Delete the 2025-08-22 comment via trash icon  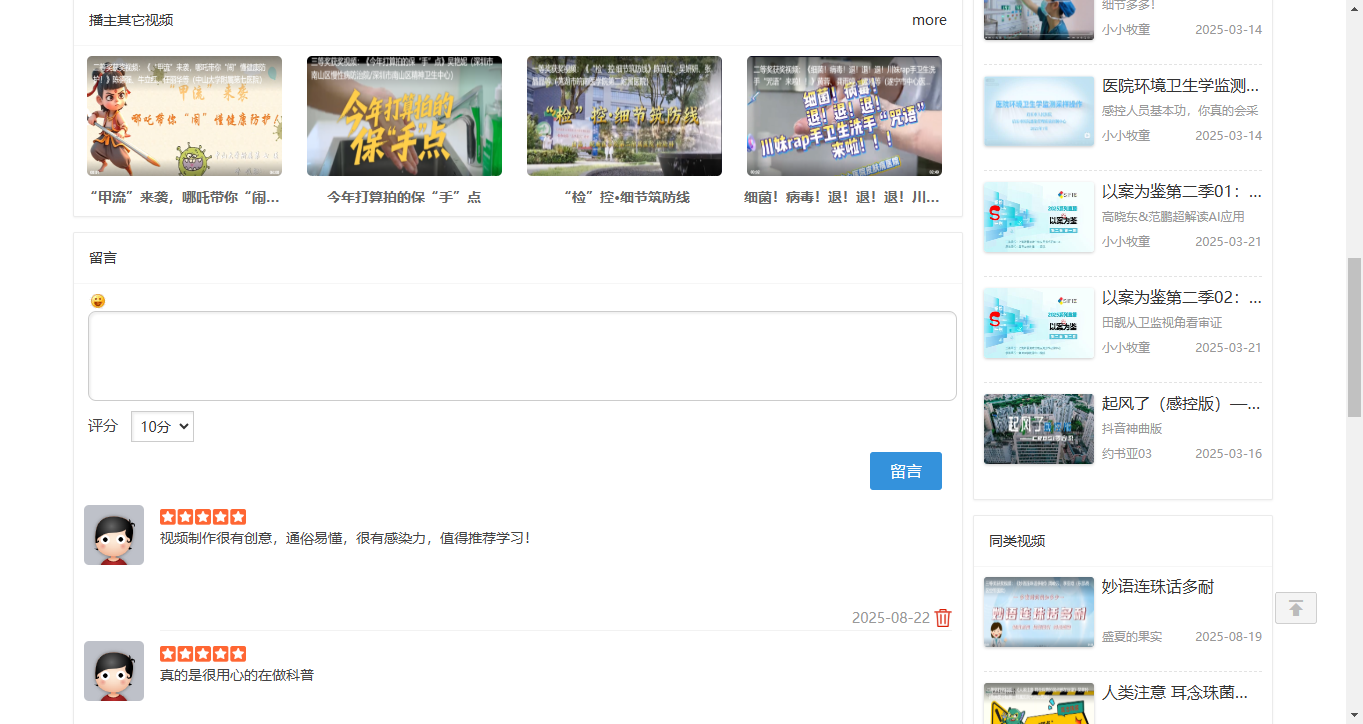click(x=942, y=618)
